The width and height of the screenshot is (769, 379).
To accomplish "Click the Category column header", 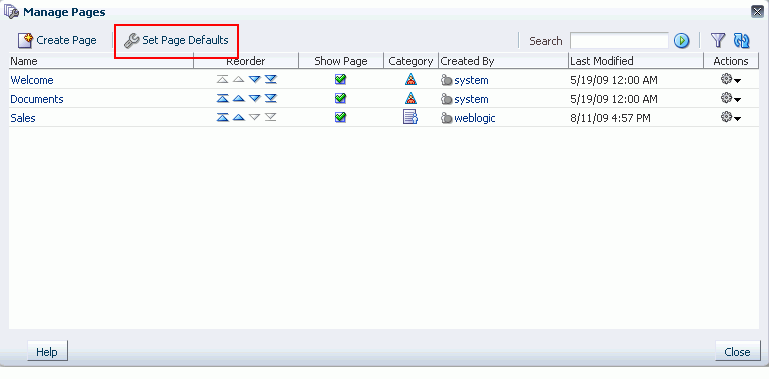I will pos(411,61).
